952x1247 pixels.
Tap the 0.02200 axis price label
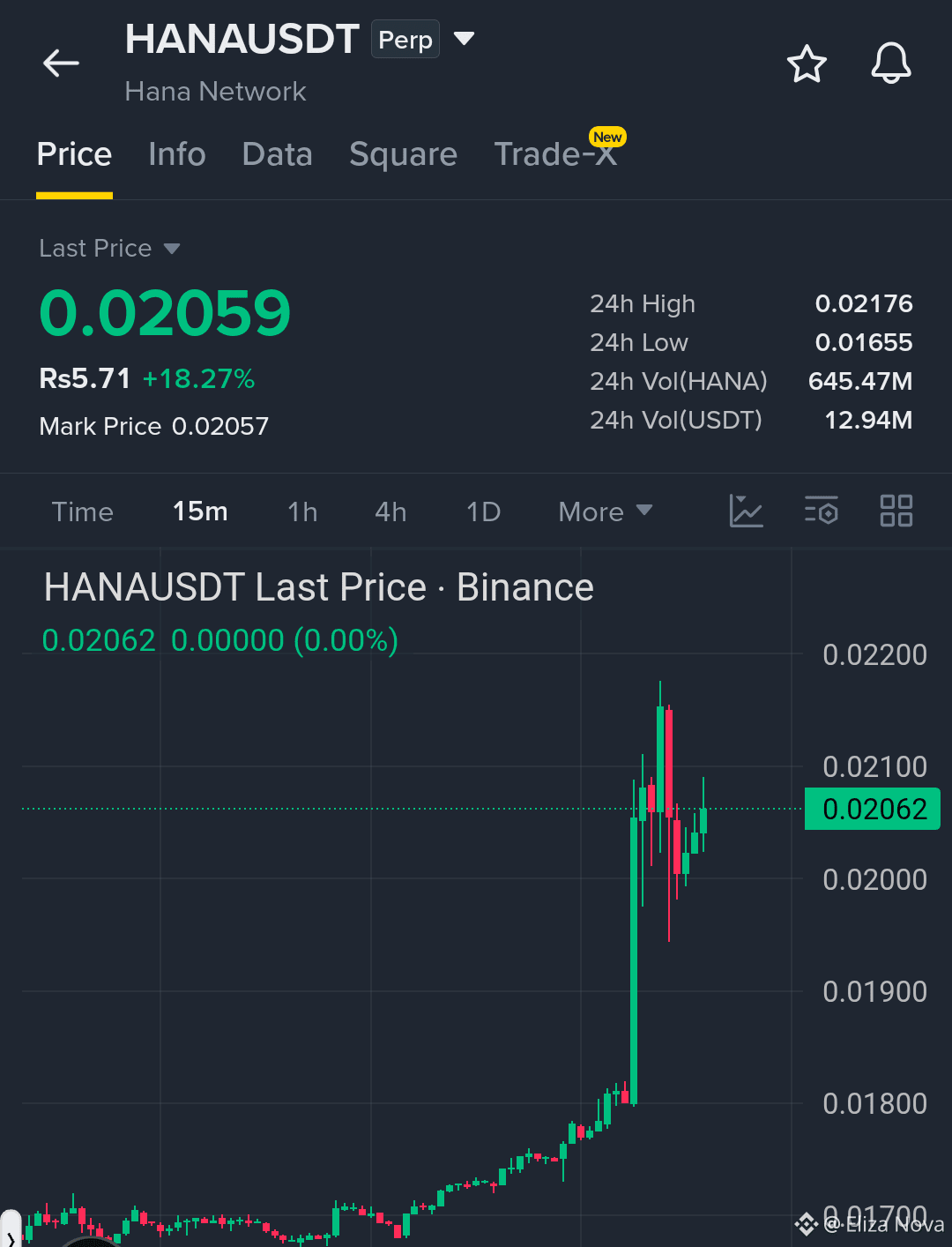pos(874,655)
